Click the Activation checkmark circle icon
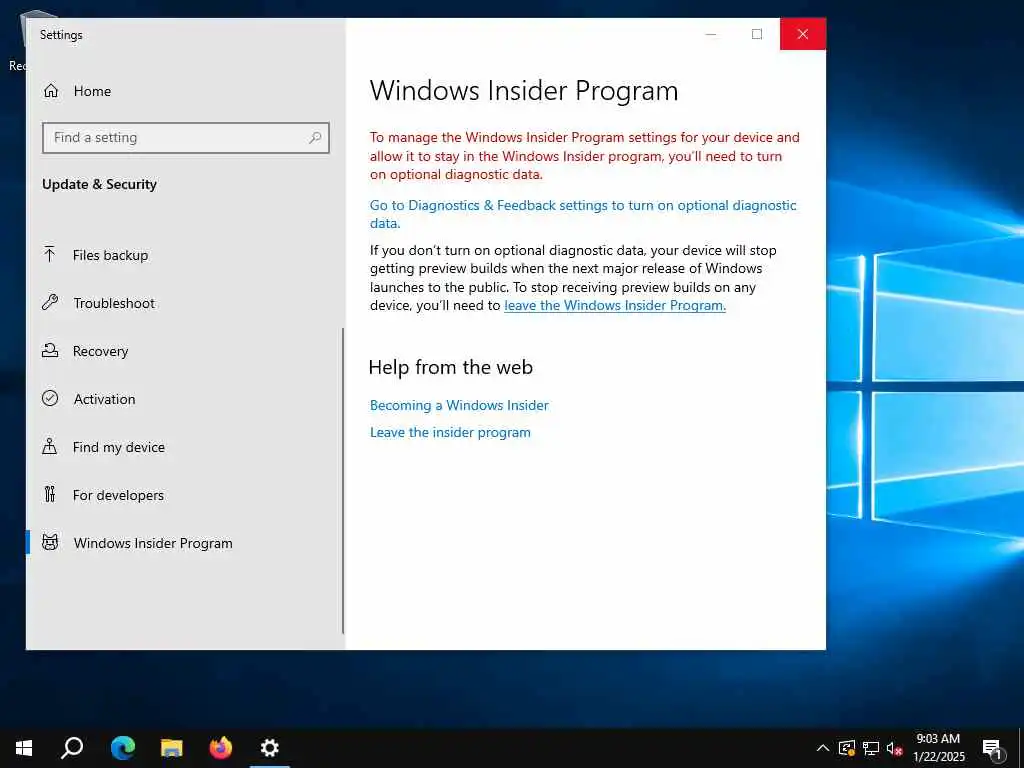Image resolution: width=1024 pixels, height=768 pixels. click(x=50, y=398)
